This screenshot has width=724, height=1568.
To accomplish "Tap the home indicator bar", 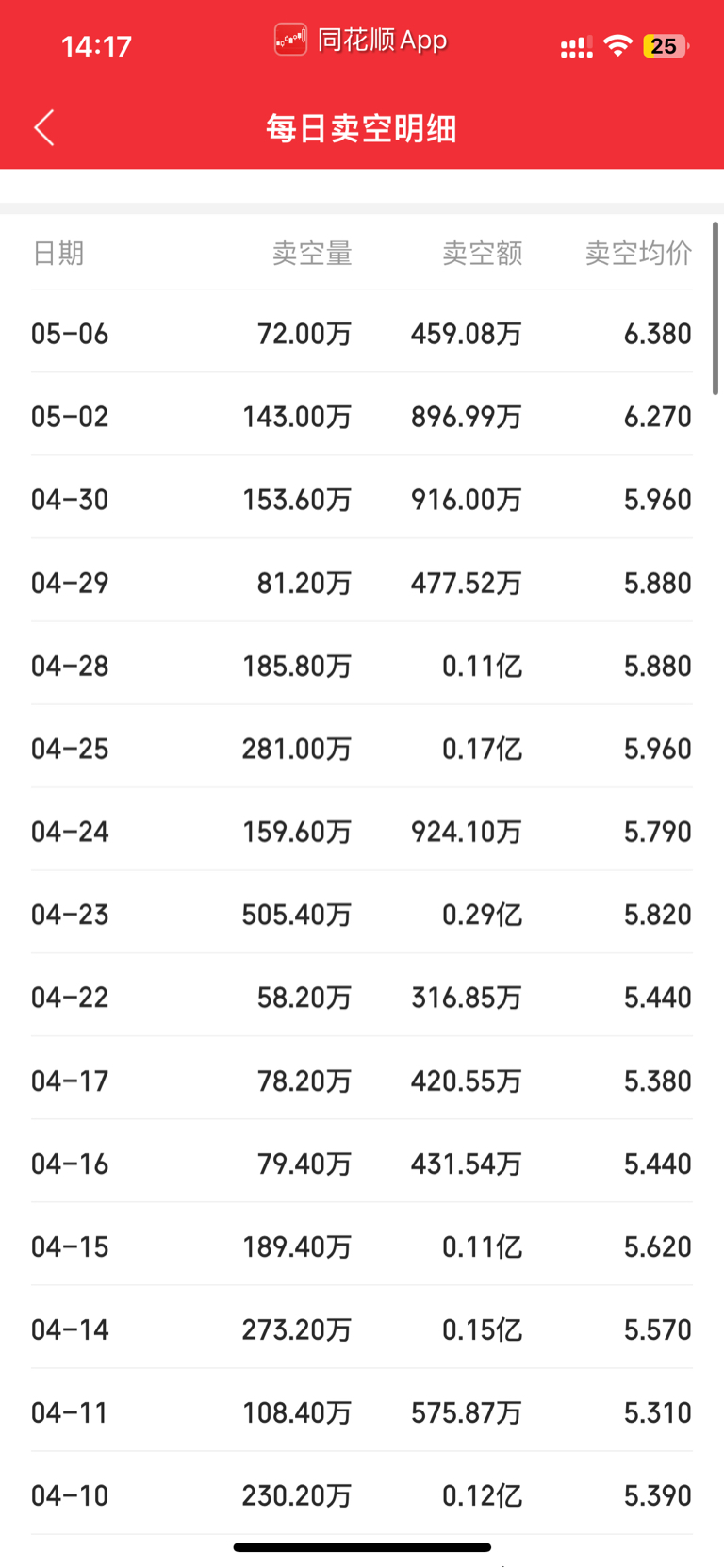I will pyautogui.click(x=362, y=1547).
